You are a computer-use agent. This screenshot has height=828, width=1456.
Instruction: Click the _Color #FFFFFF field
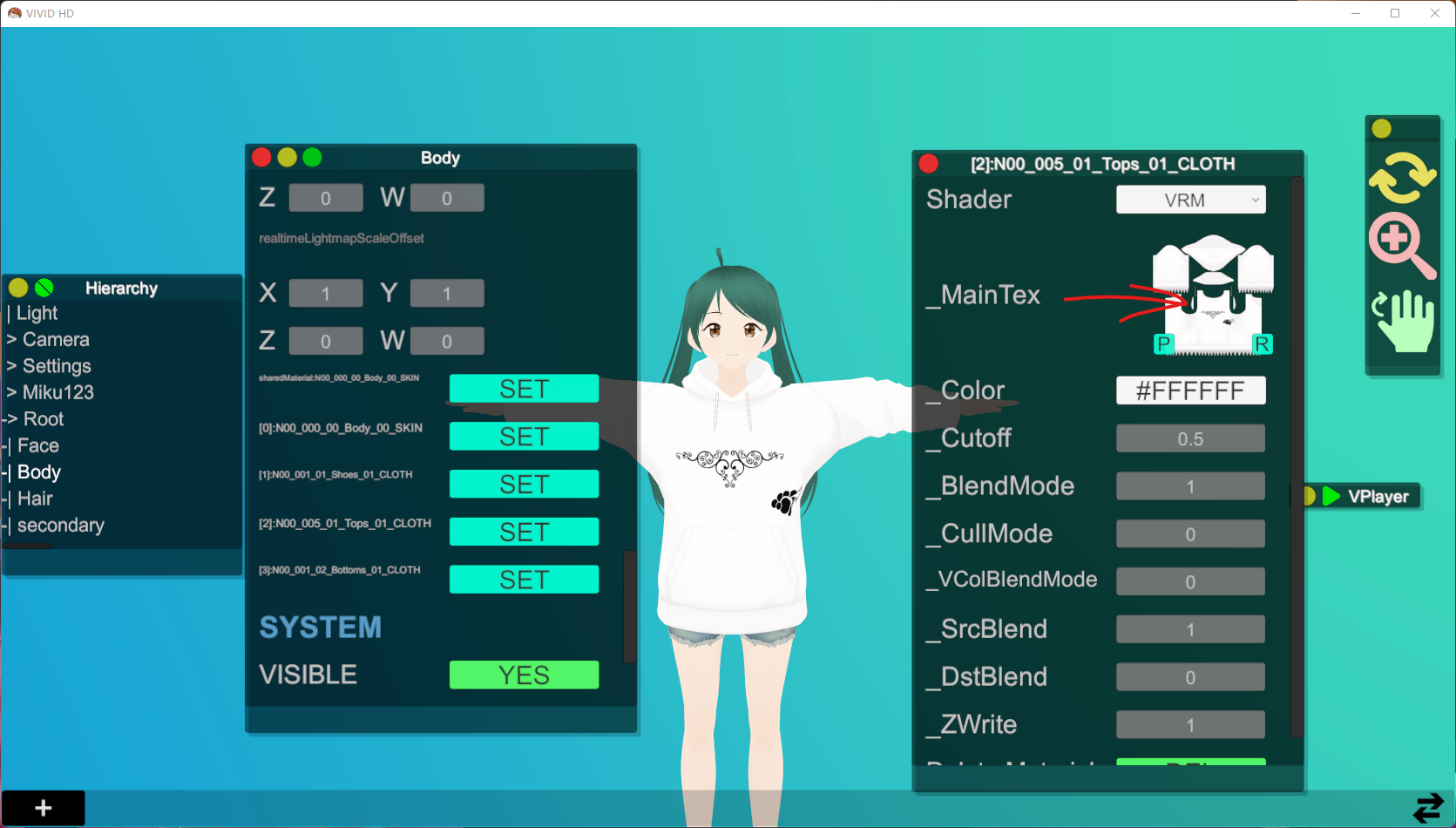[x=1190, y=390]
